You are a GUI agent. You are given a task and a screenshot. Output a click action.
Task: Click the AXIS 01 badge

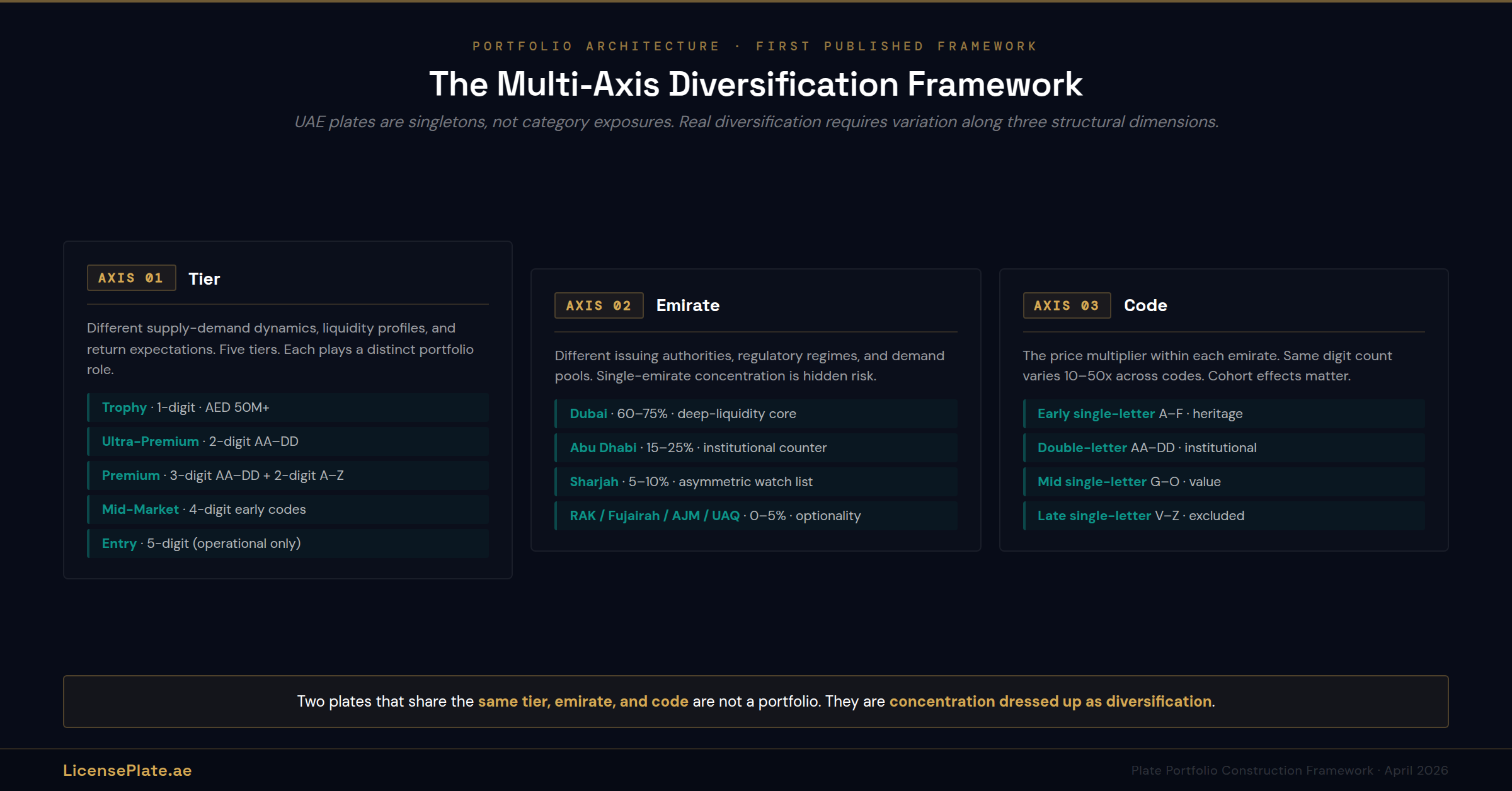131,278
